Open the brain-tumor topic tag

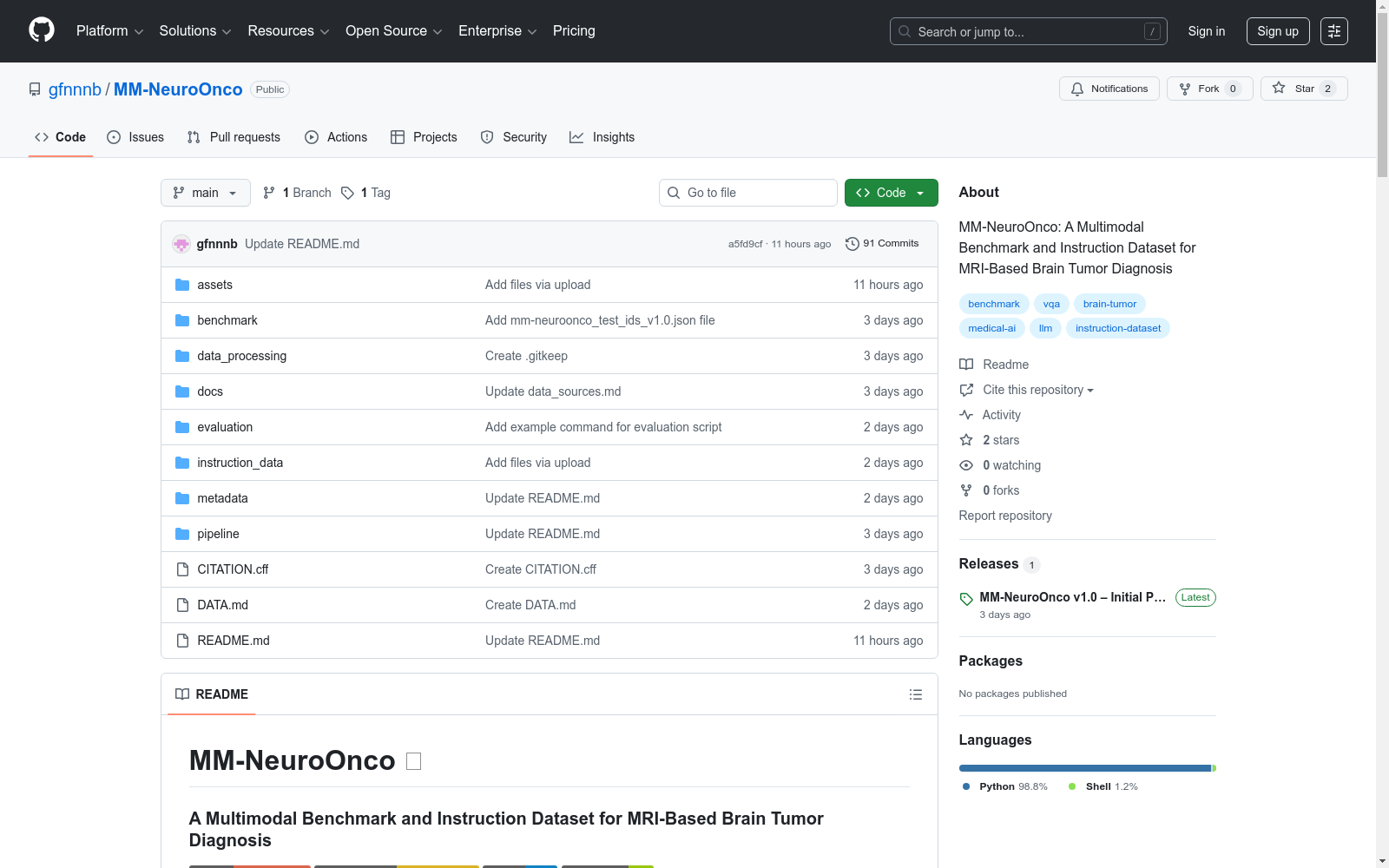click(1109, 304)
